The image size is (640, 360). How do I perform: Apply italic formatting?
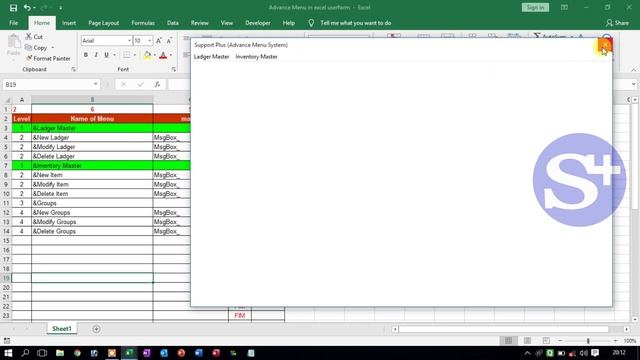click(x=96, y=55)
